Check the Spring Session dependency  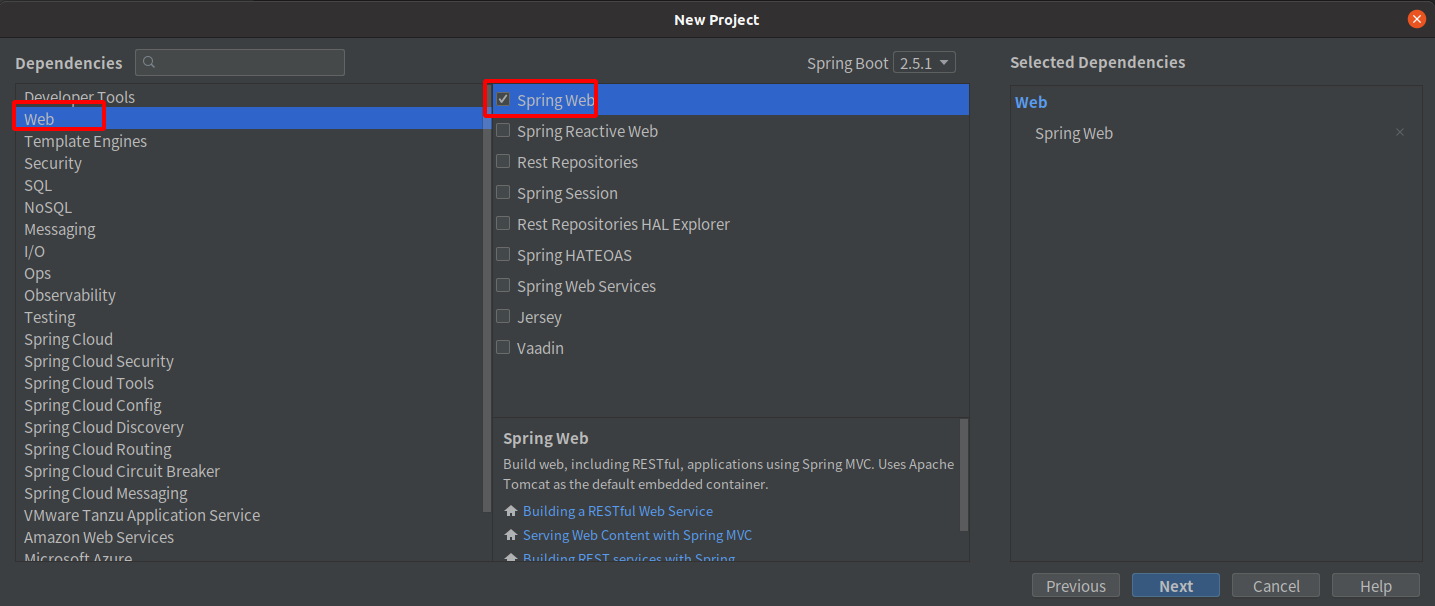[x=503, y=193]
